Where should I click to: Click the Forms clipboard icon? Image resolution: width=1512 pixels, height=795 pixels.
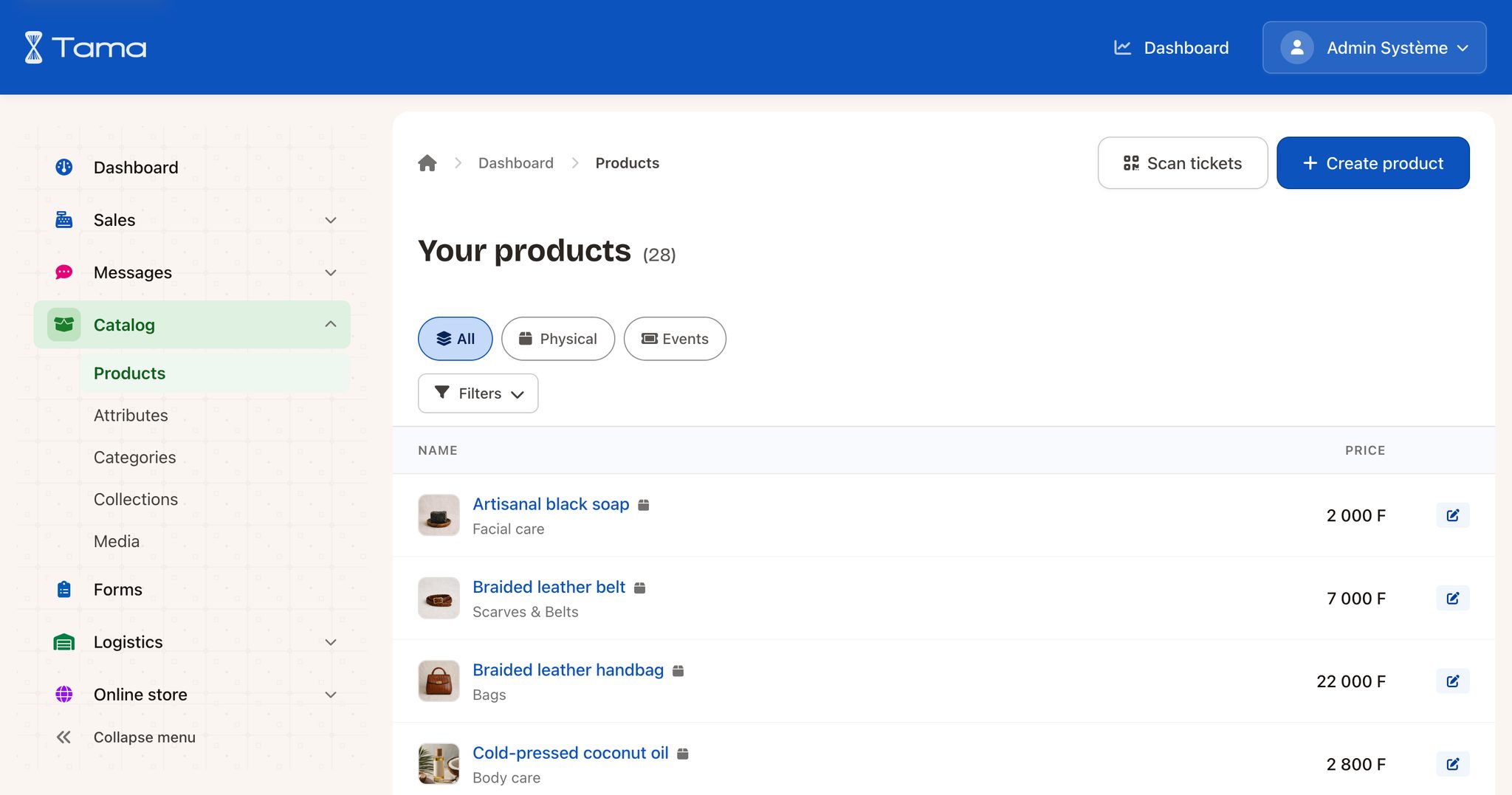pyautogui.click(x=64, y=590)
